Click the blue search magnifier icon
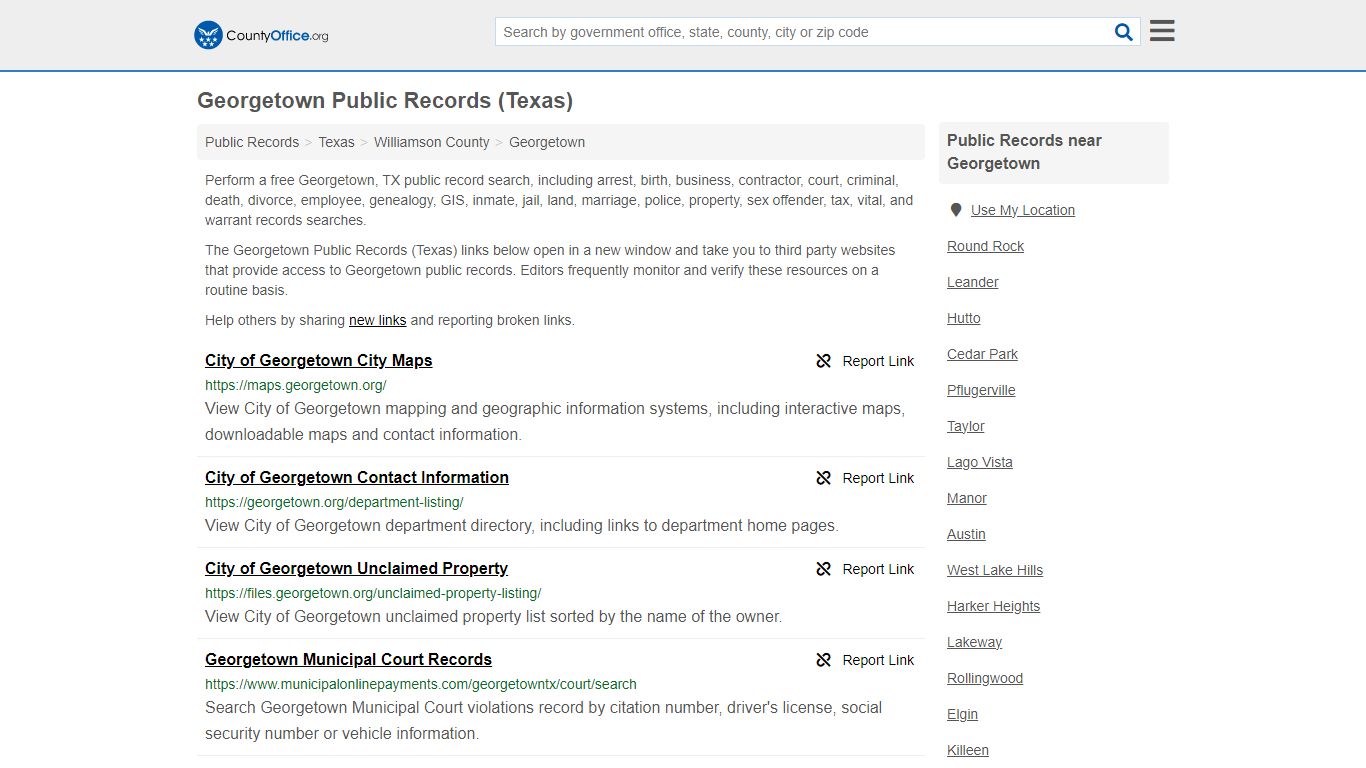This screenshot has height=768, width=1366. click(x=1124, y=32)
